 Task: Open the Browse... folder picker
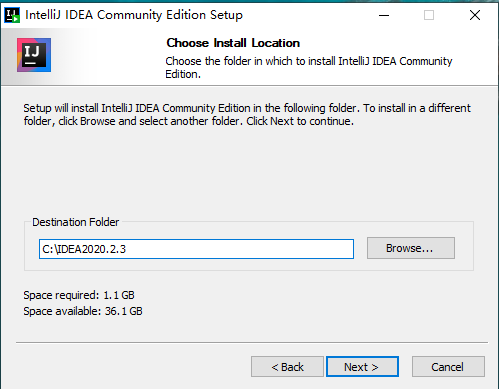(411, 248)
